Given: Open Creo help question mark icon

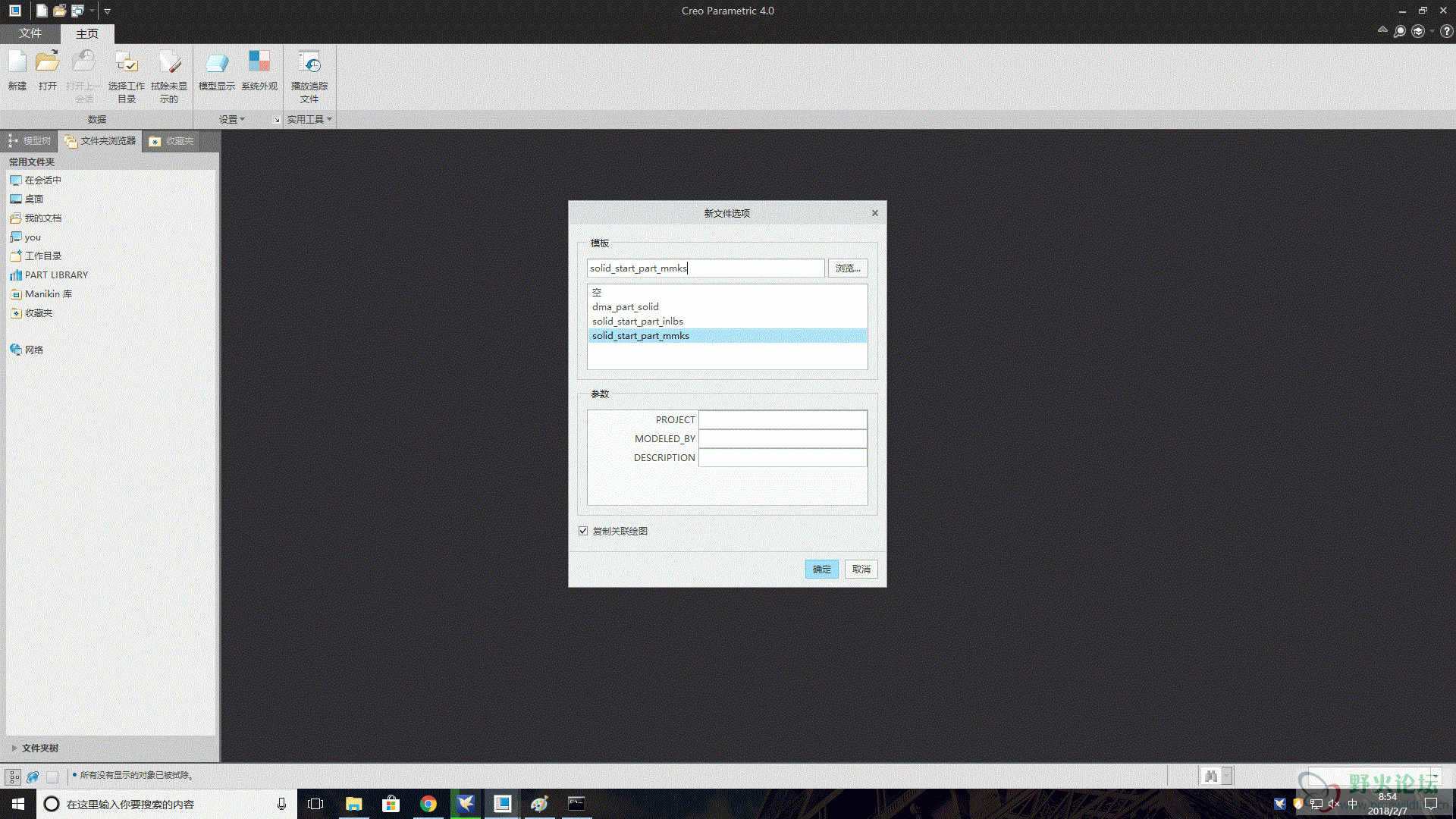Looking at the screenshot, I should [x=1447, y=31].
